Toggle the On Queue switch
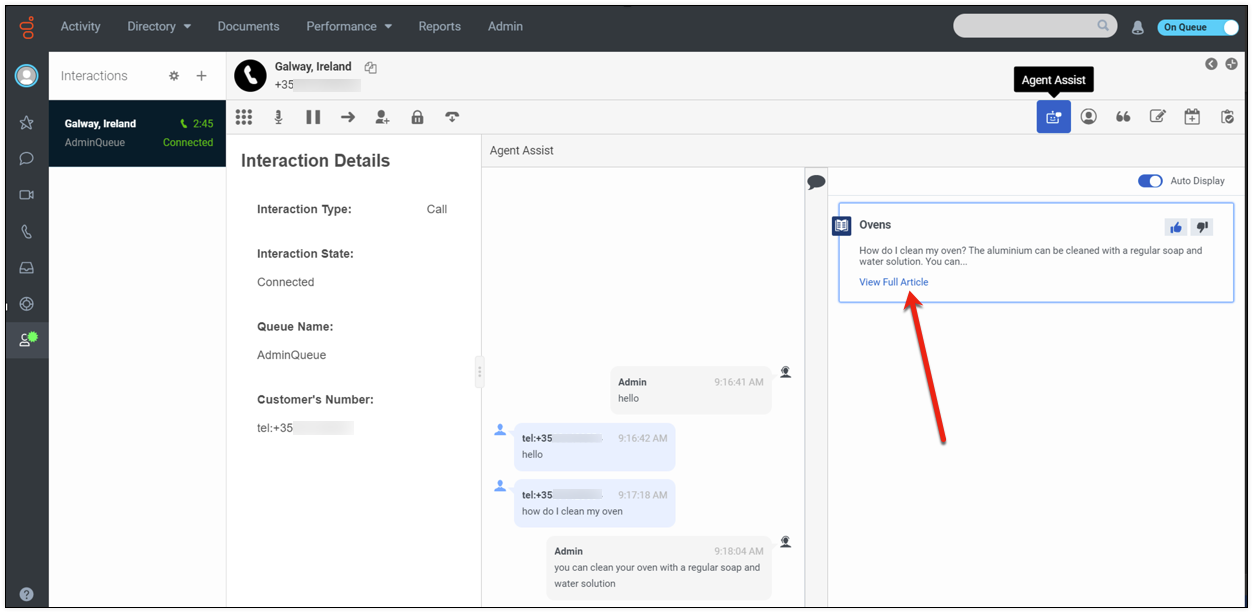The width and height of the screenshot is (1253, 613). coord(1197,27)
